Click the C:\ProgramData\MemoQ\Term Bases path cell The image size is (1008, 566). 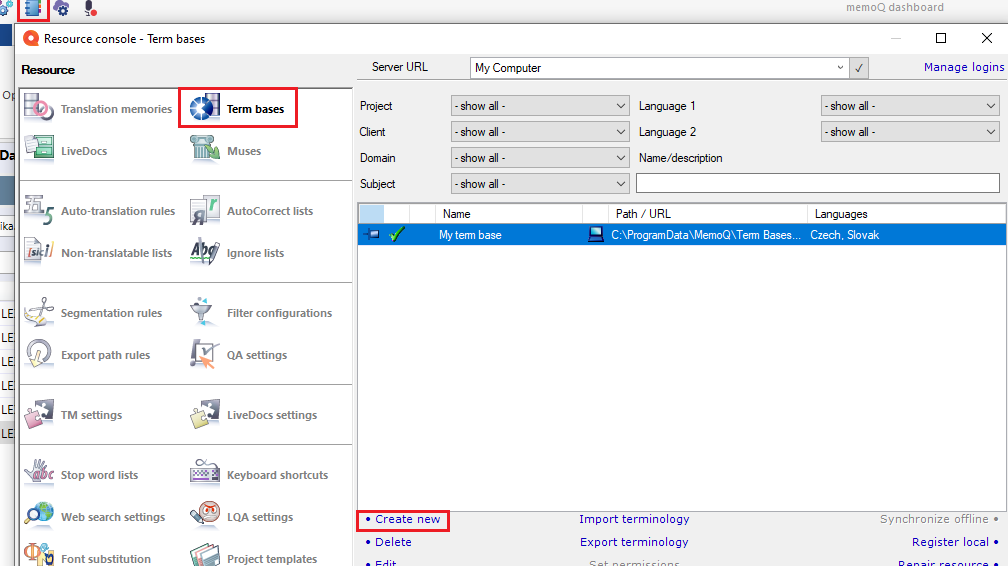point(706,235)
